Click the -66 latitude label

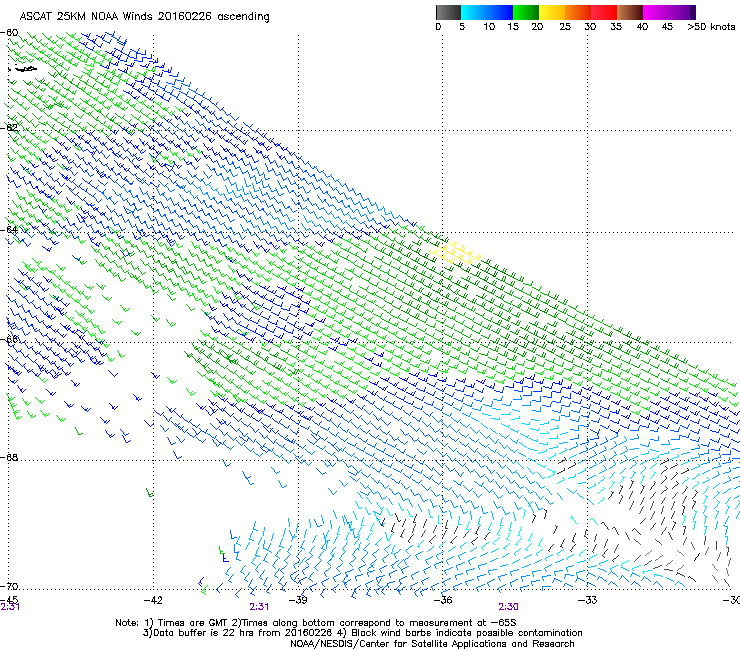pos(9,340)
